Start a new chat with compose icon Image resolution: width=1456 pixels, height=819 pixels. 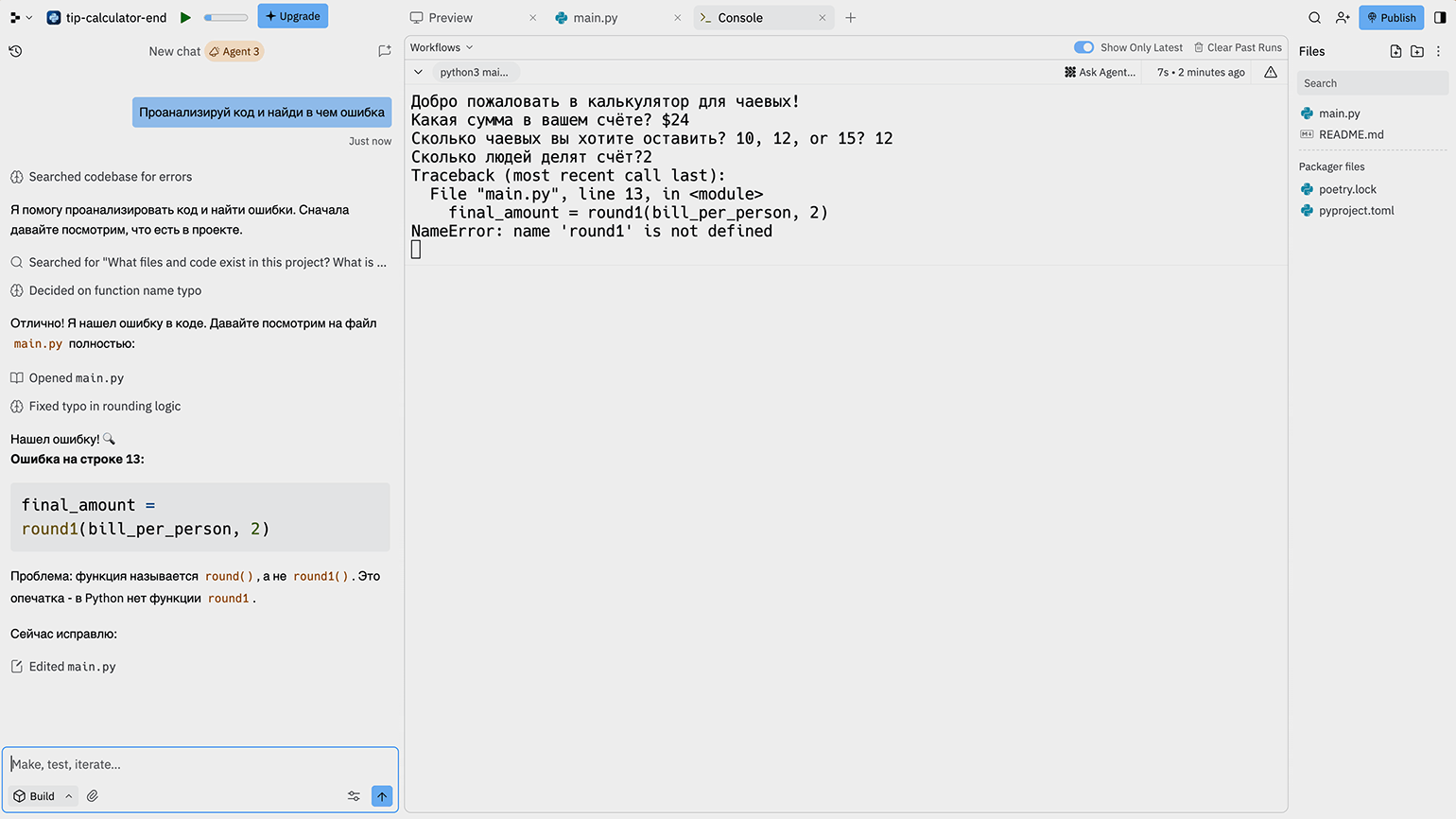(384, 51)
